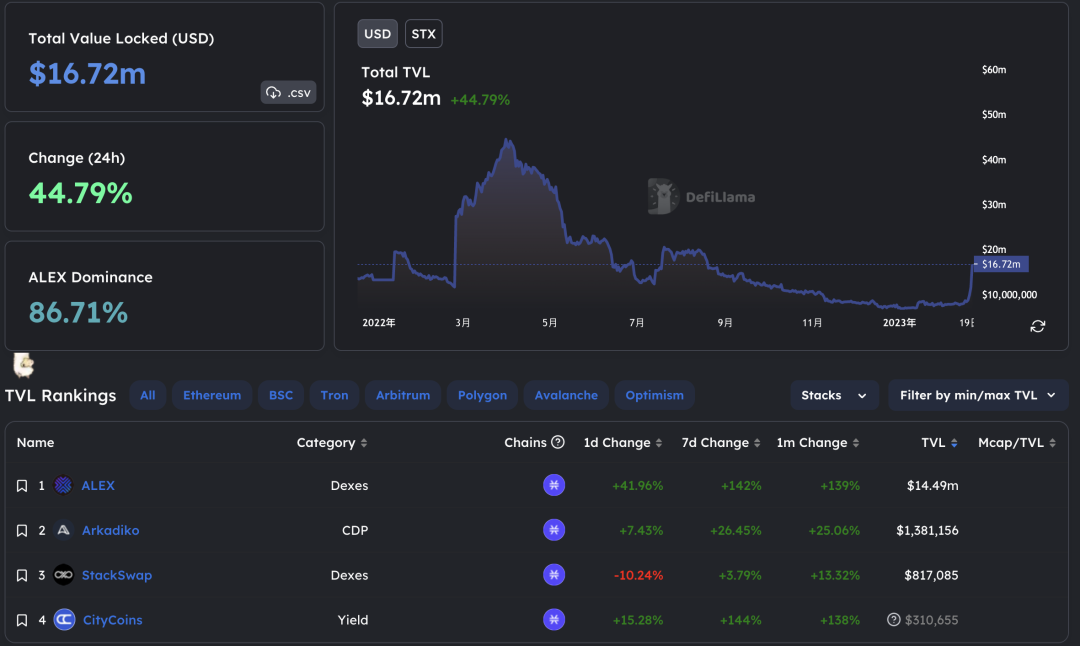Bookmark the CityCoins protocol row
This screenshot has width=1080, height=646.
[22, 620]
